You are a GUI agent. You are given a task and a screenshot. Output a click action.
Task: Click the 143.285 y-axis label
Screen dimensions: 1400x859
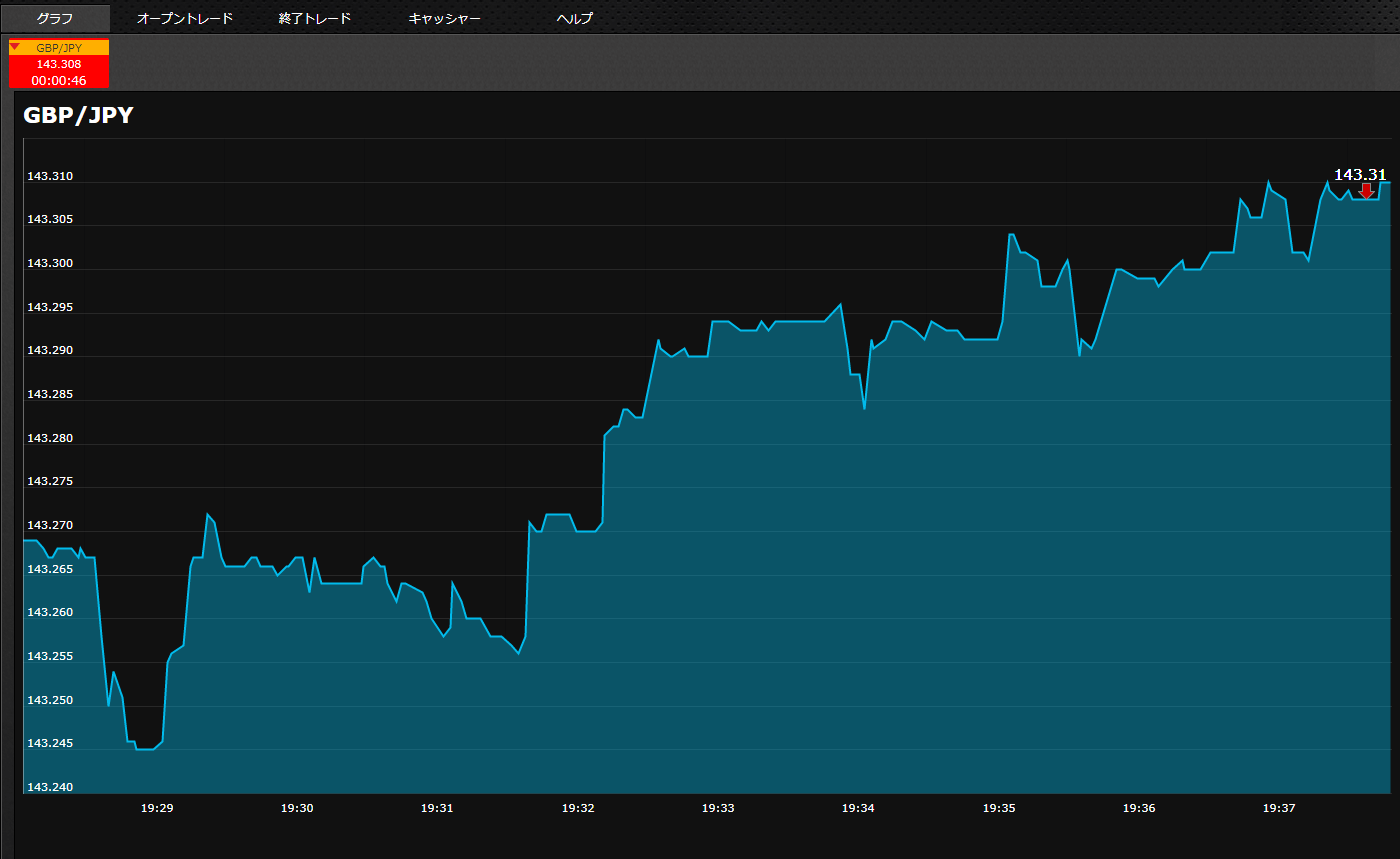50,394
